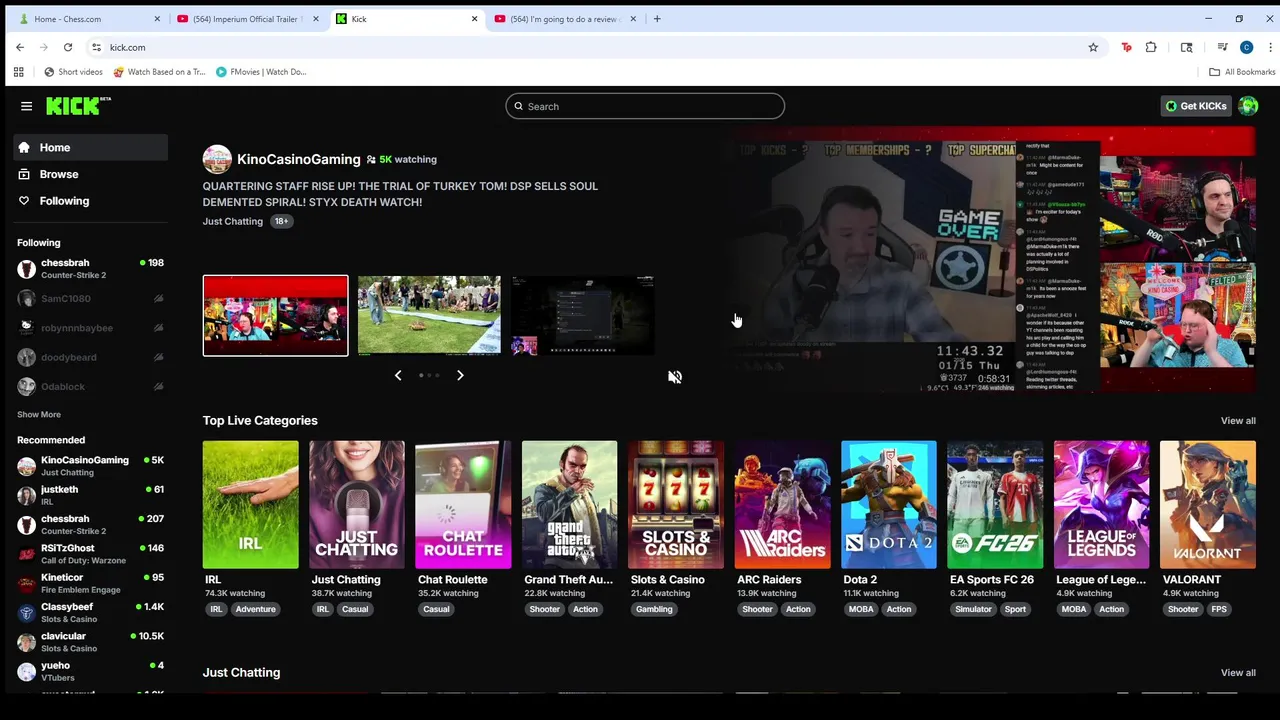Image resolution: width=1280 pixels, height=720 pixels.
Task: Open the Dota 2 category card
Action: pos(889,505)
